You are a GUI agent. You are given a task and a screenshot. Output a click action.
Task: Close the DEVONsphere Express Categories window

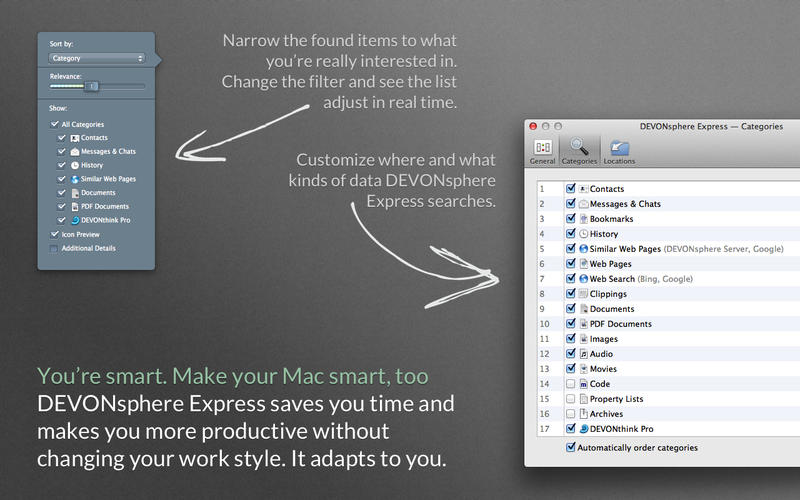tap(533, 126)
